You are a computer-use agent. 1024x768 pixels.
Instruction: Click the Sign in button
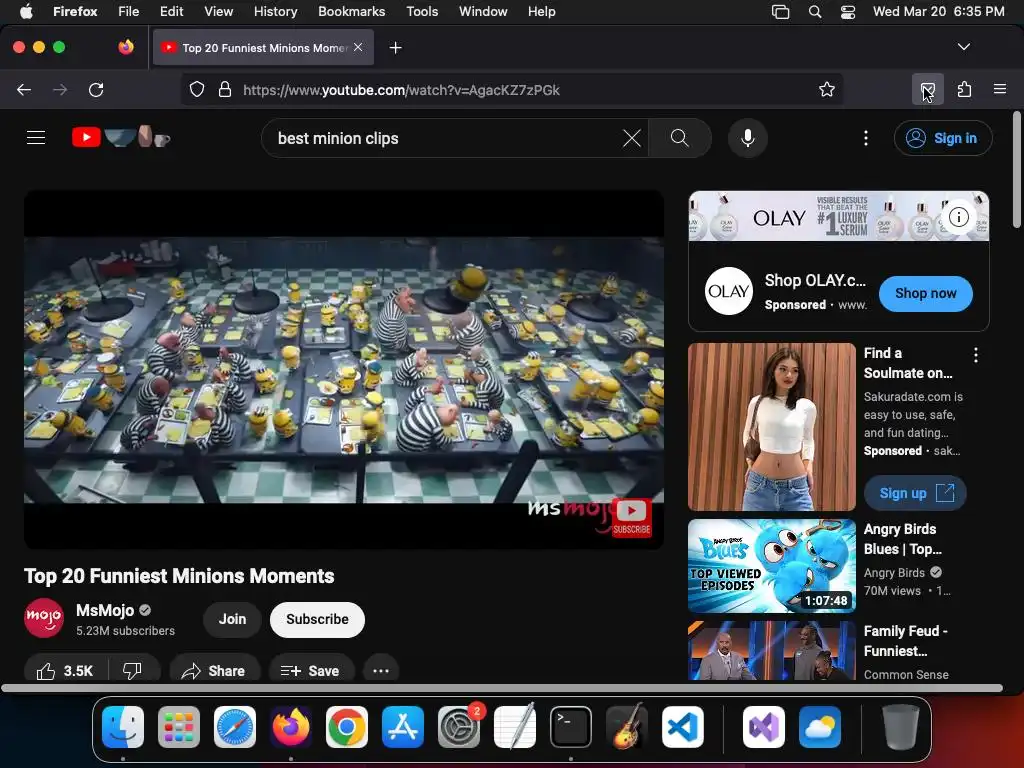click(943, 138)
